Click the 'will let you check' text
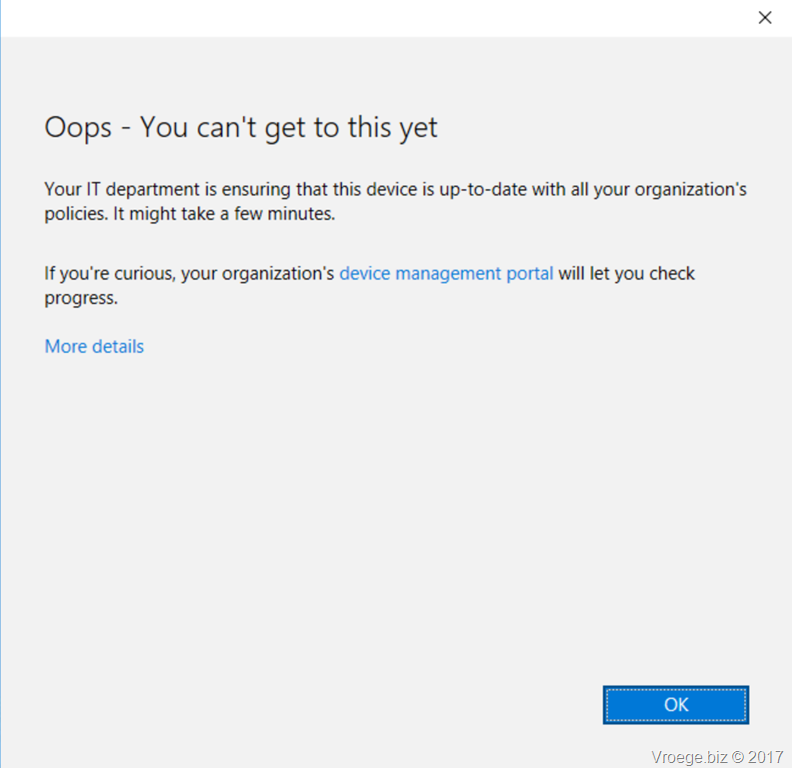792x768 pixels. (x=626, y=273)
